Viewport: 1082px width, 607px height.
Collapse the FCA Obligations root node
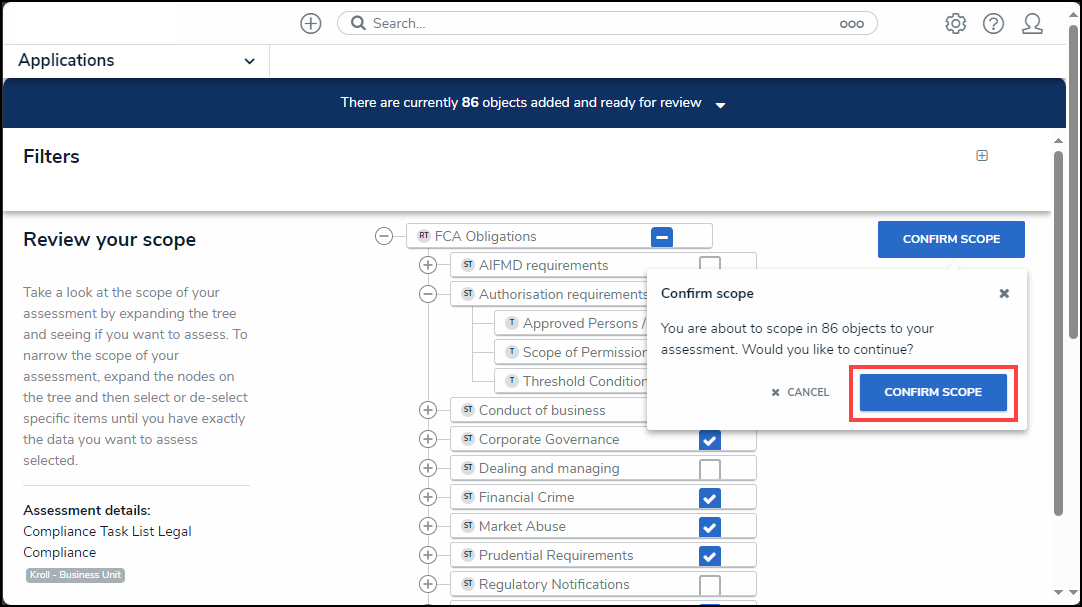coord(383,236)
